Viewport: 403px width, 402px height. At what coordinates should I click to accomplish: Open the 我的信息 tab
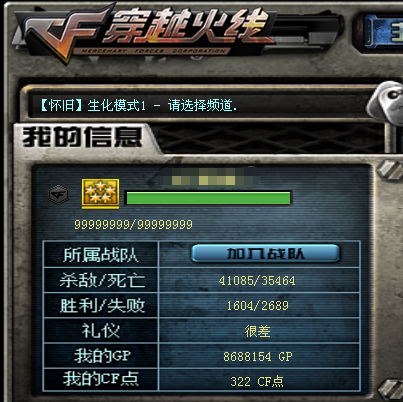[x=83, y=137]
